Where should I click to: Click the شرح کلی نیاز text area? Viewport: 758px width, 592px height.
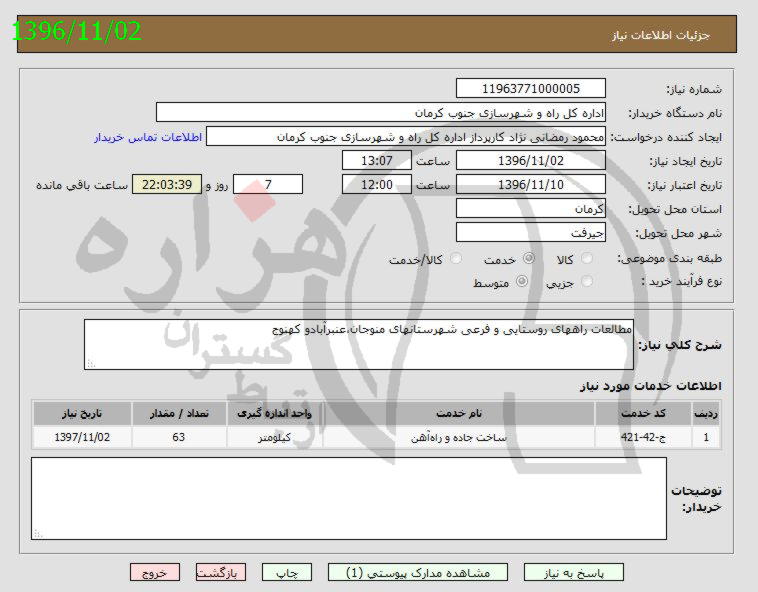pyautogui.click(x=359, y=345)
